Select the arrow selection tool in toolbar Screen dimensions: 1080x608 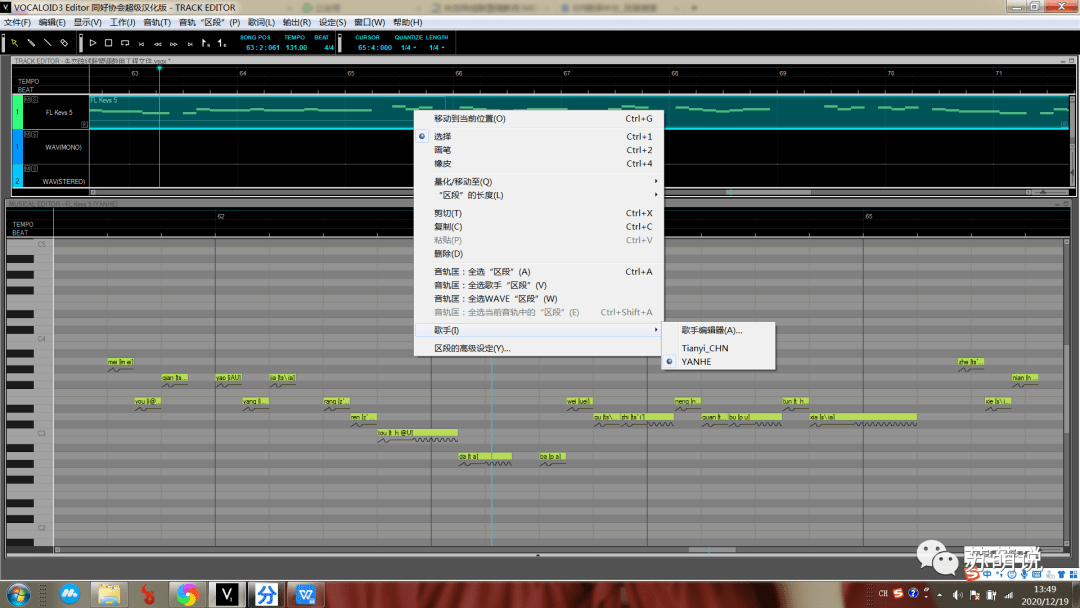pyautogui.click(x=14, y=43)
